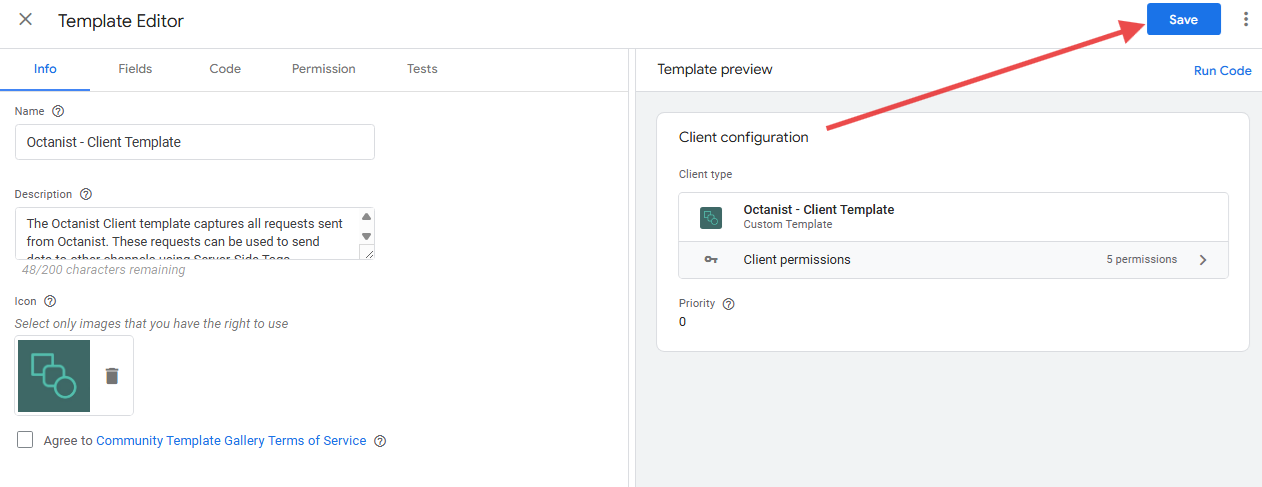Screen dimensions: 1262x487
Task: Save the template
Action: (1184, 20)
